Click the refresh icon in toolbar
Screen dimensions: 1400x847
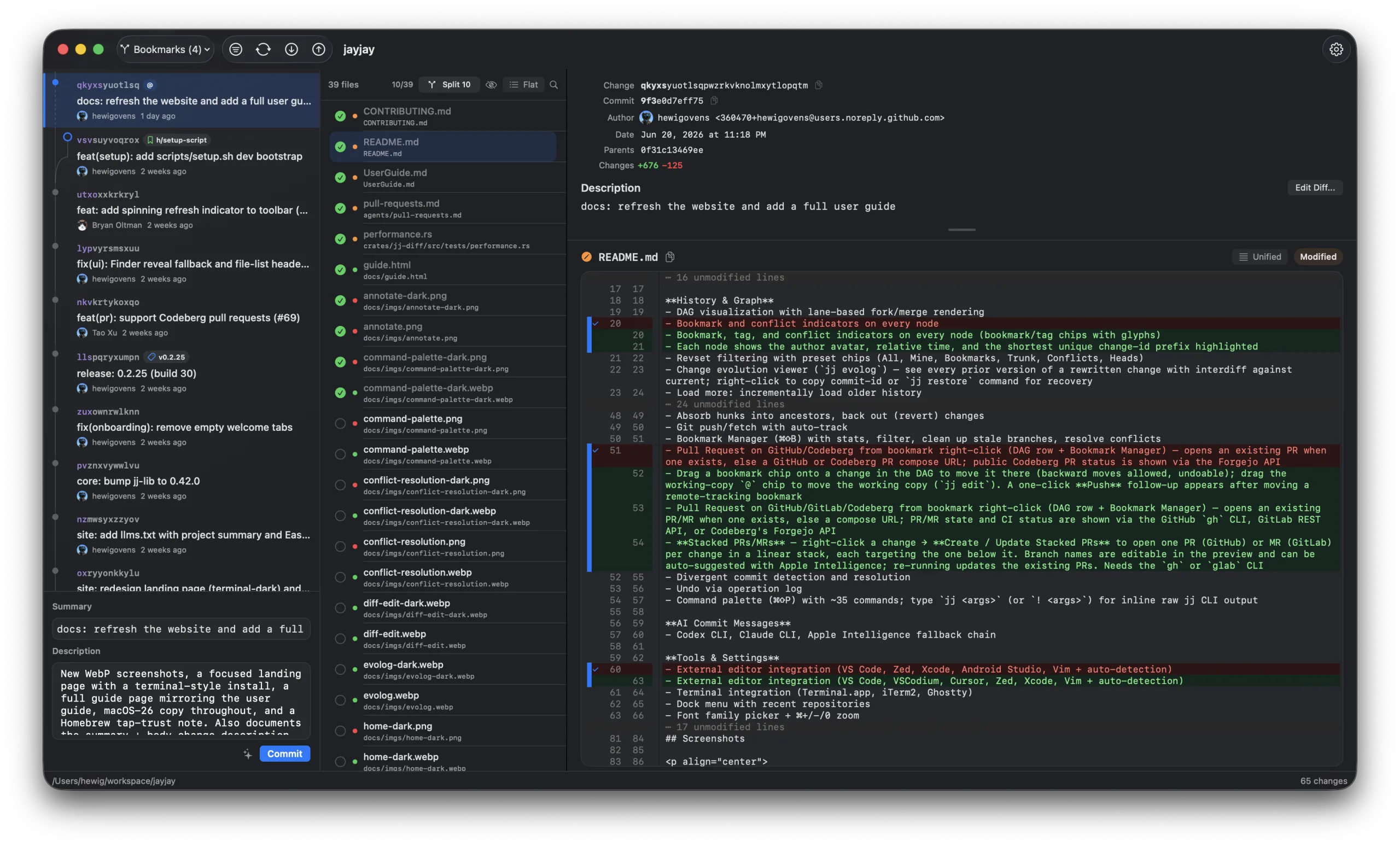(263, 49)
